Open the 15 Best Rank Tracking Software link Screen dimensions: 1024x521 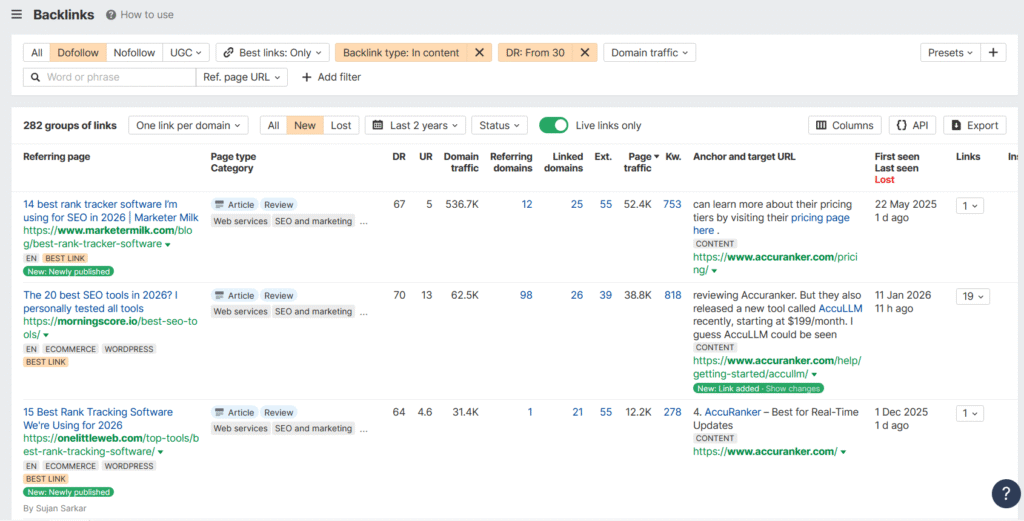[x=98, y=418]
